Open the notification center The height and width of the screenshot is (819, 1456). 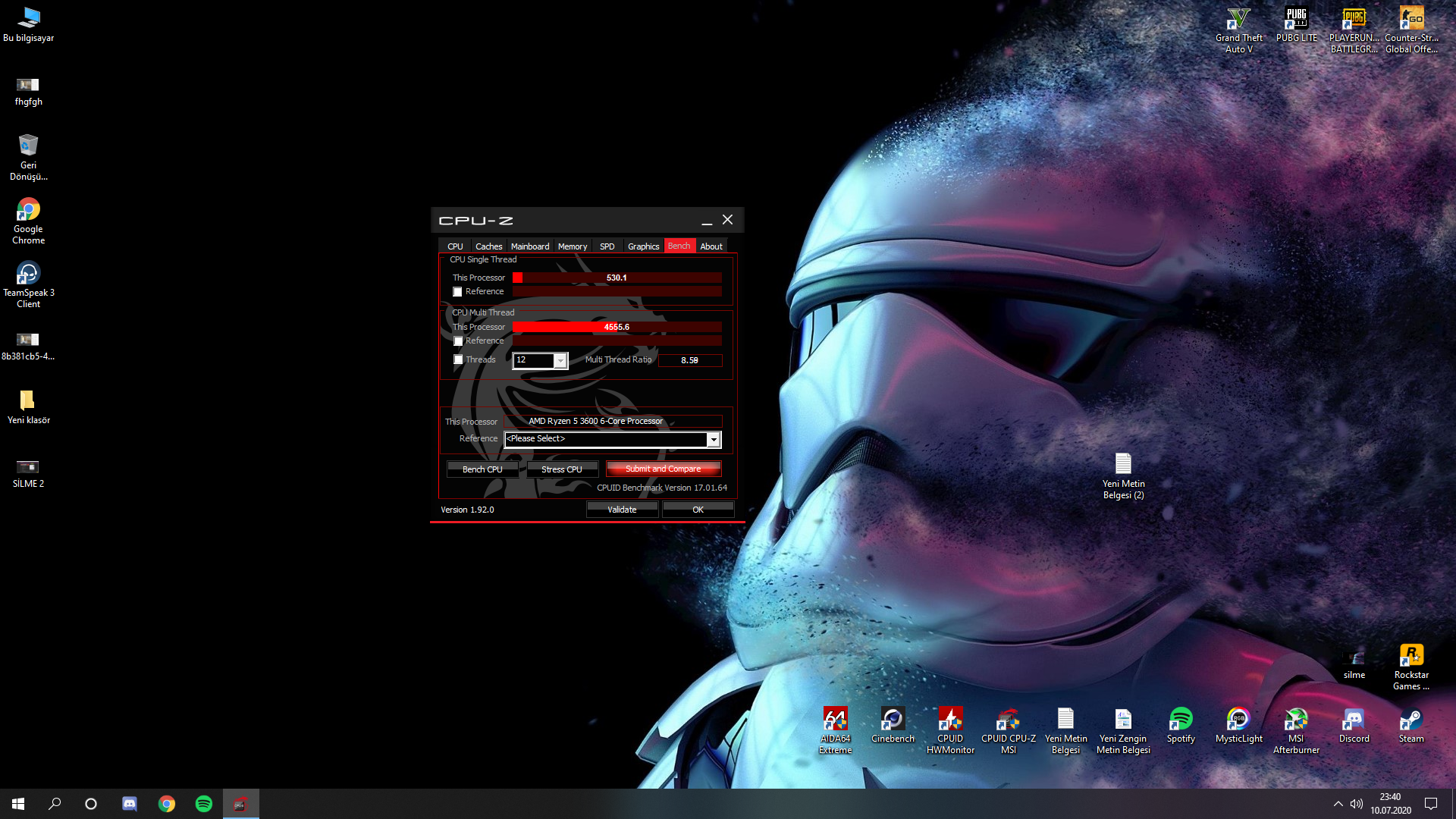pos(1431,804)
